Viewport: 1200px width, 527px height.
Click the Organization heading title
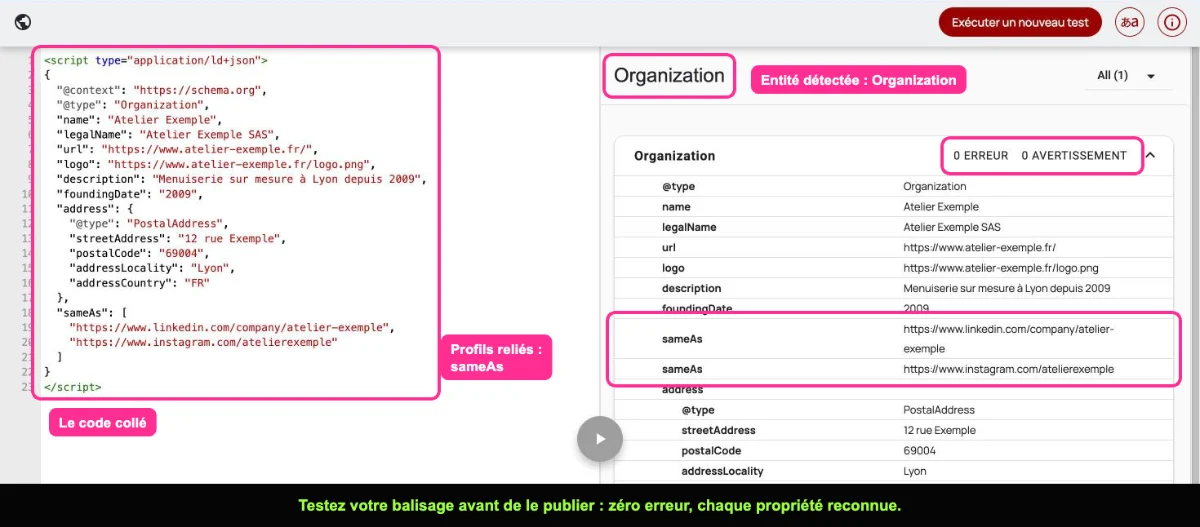tap(669, 75)
